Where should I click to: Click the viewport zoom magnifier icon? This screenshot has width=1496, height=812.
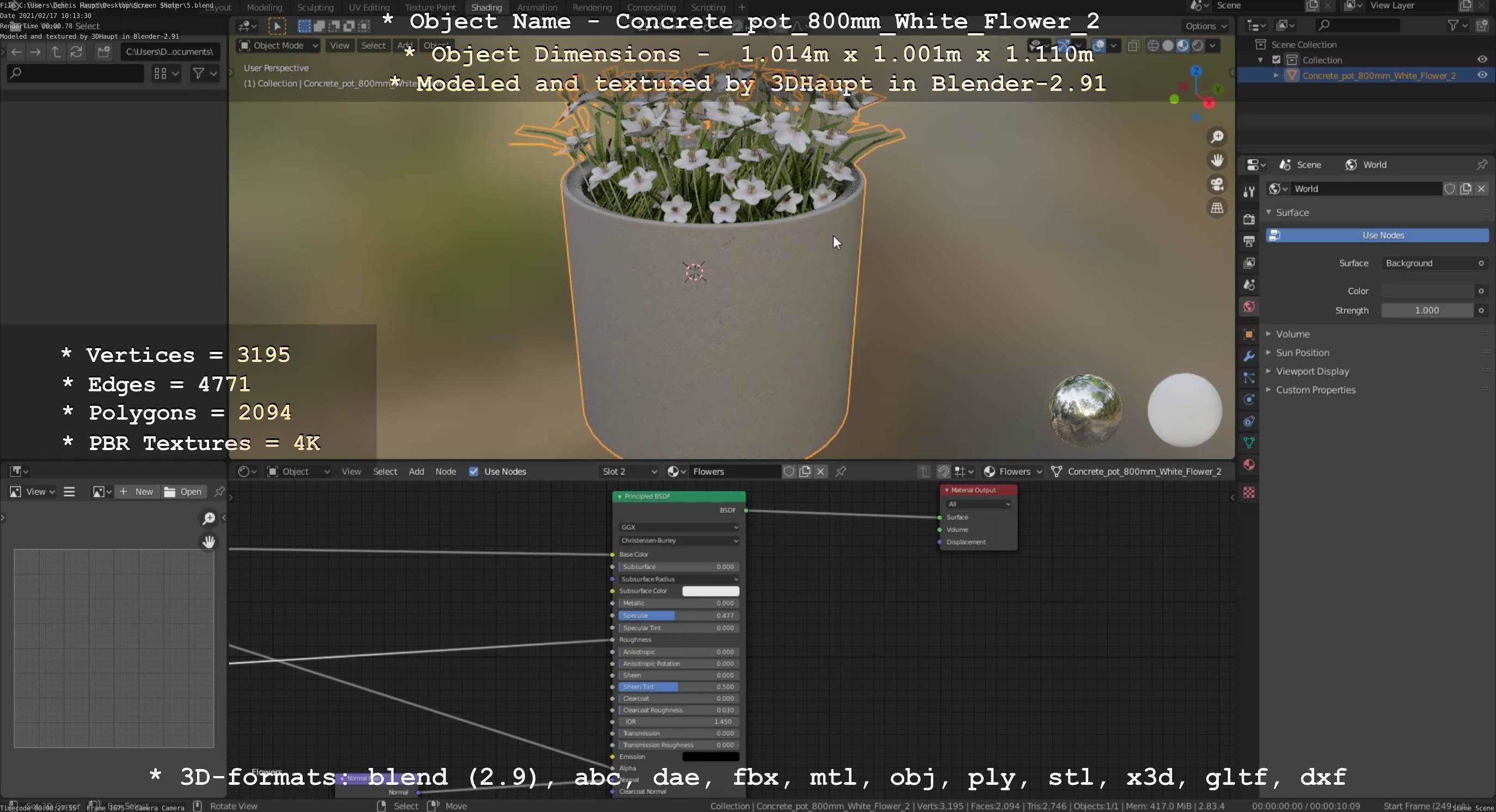pyautogui.click(x=1217, y=137)
